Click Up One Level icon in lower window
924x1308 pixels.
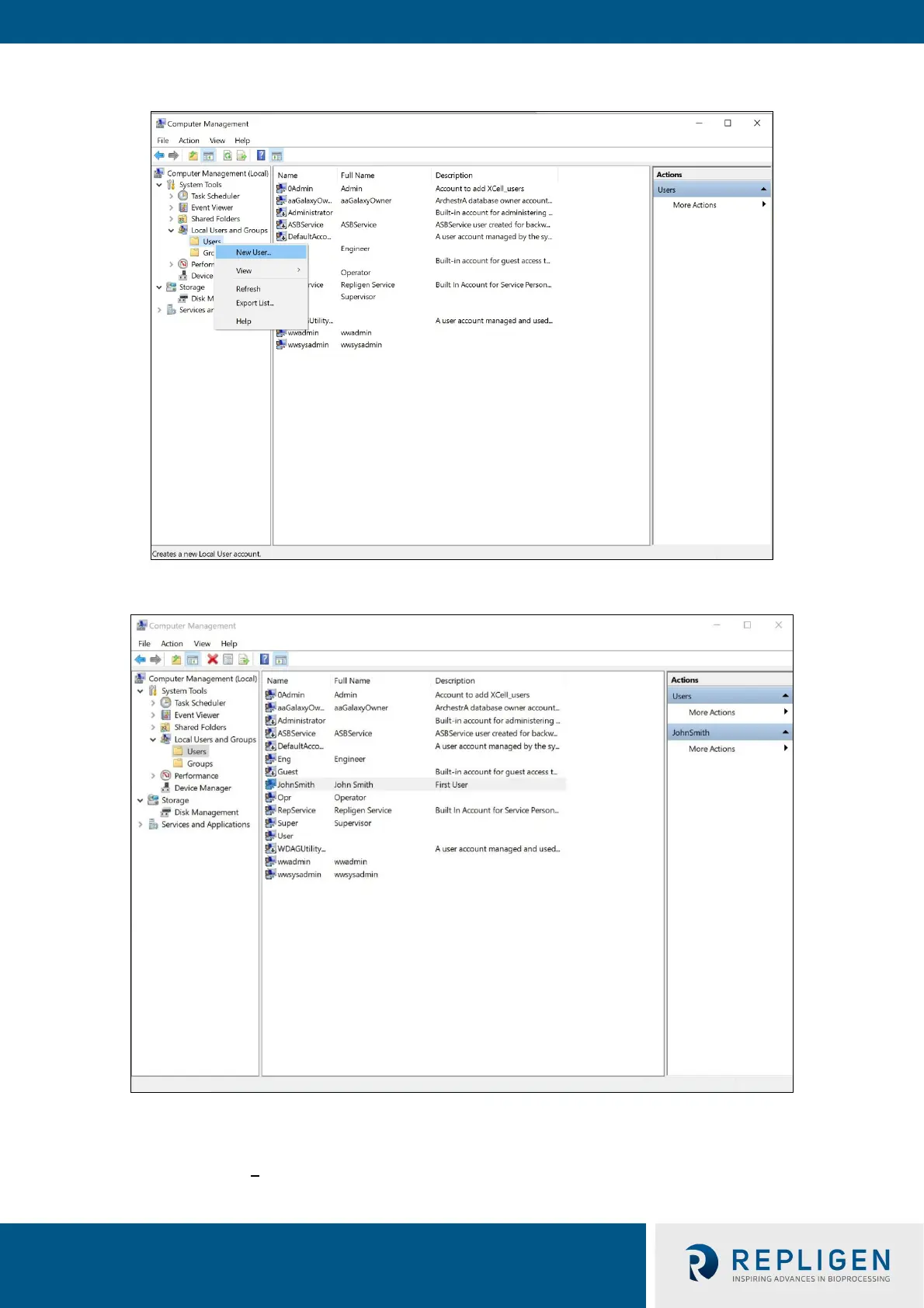(176, 659)
